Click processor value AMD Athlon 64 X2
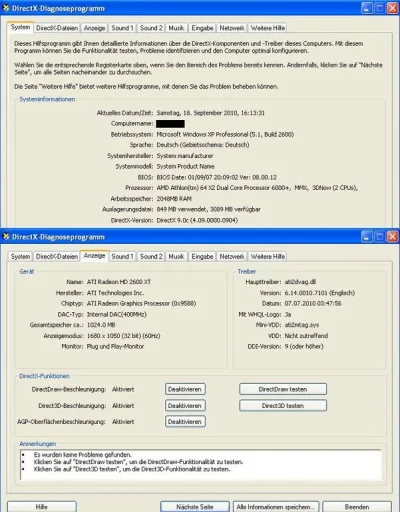Image resolution: width=400 pixels, height=512 pixels. [x=257, y=188]
